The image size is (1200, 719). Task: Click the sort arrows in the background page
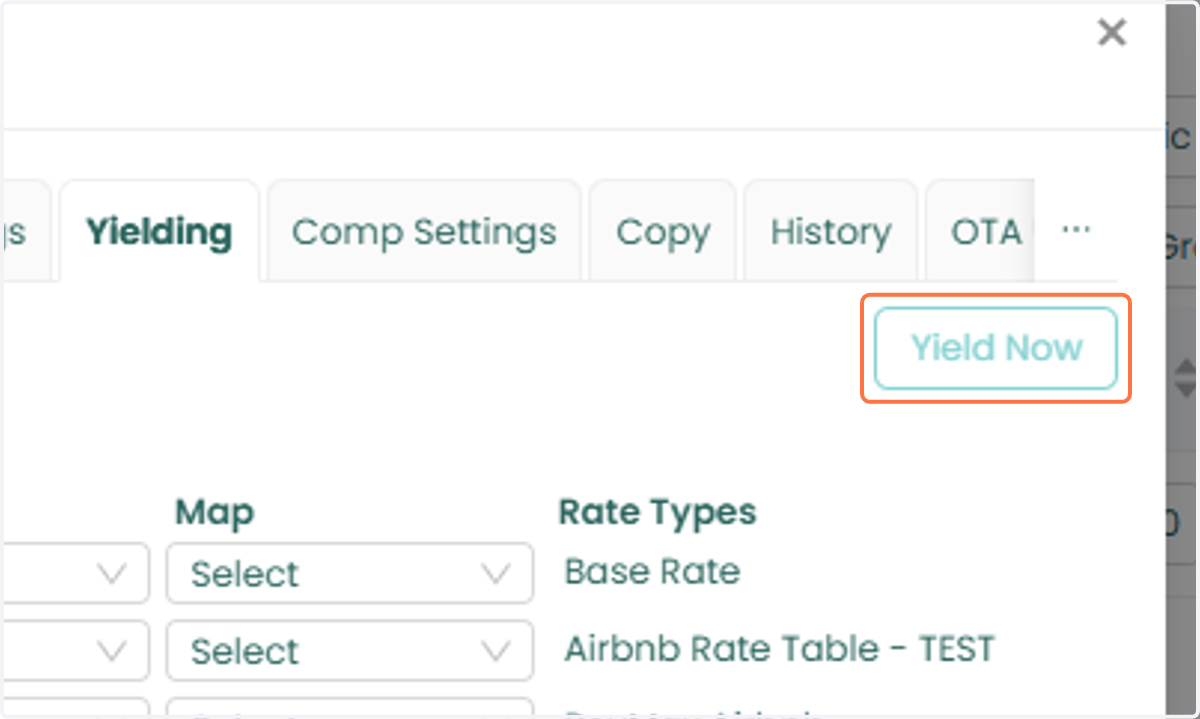[1185, 378]
